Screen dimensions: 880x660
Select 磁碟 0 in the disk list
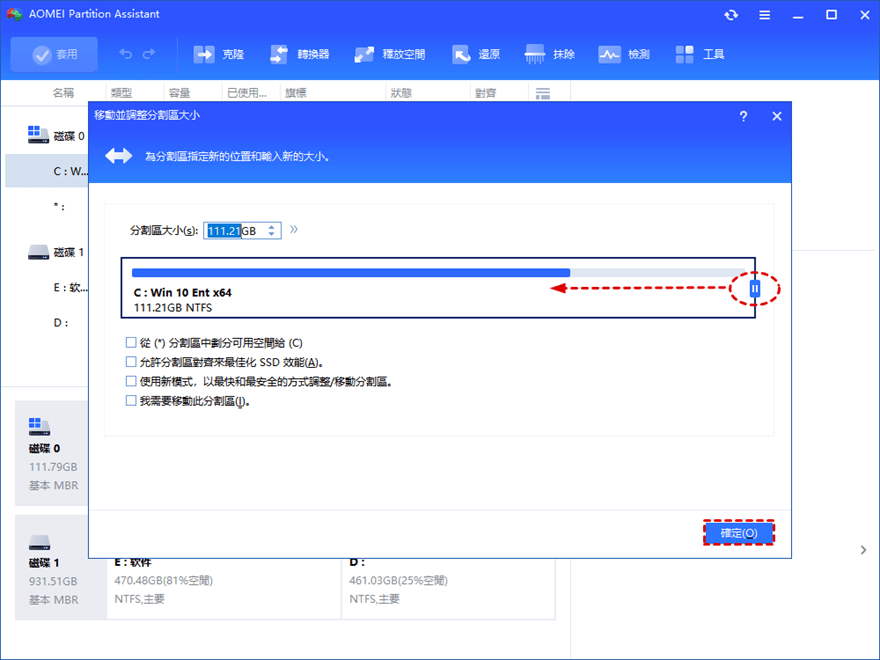tap(56, 136)
